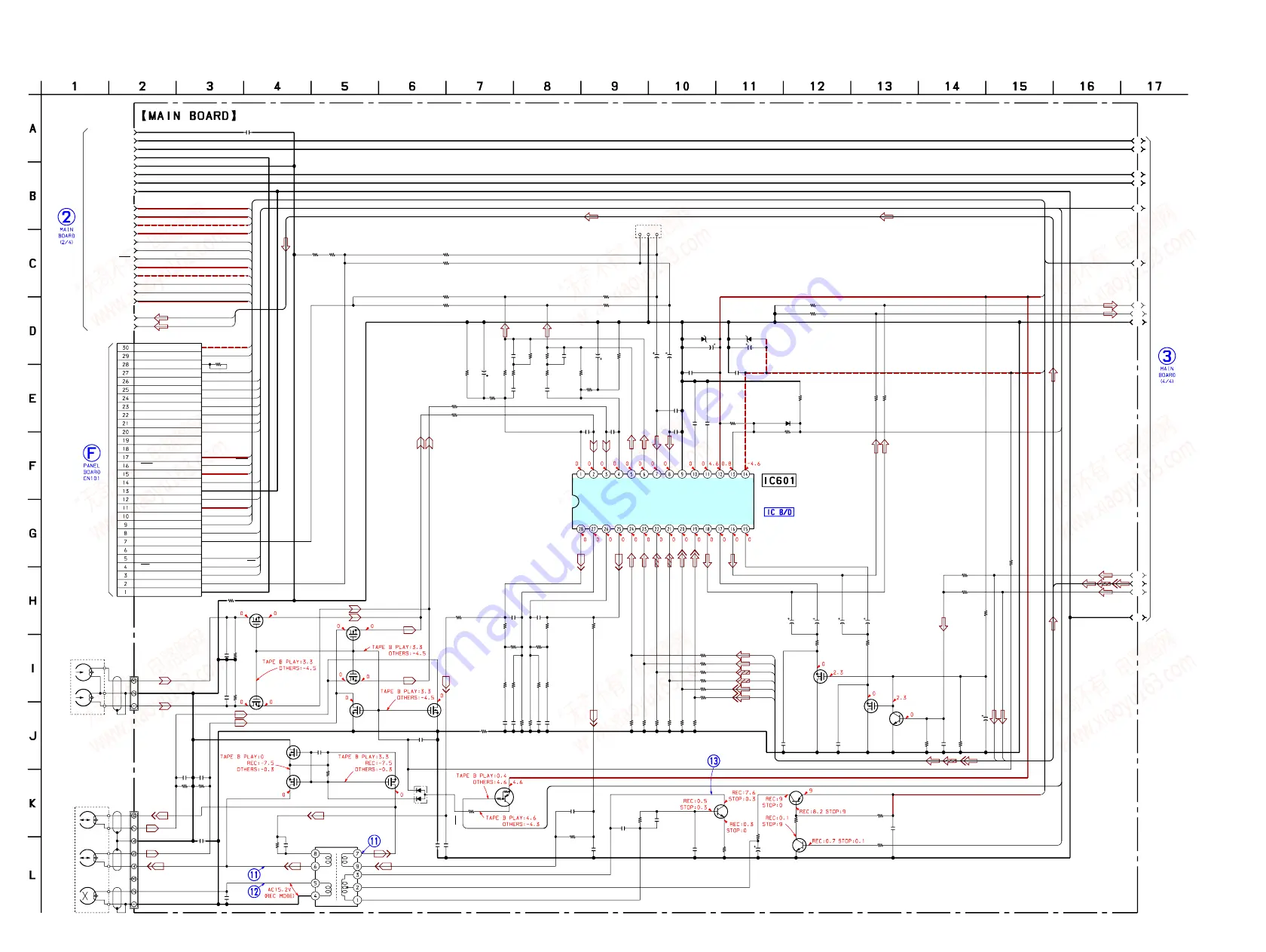Click grid row header A
Screen dimensions: 1266x952
coord(32,128)
